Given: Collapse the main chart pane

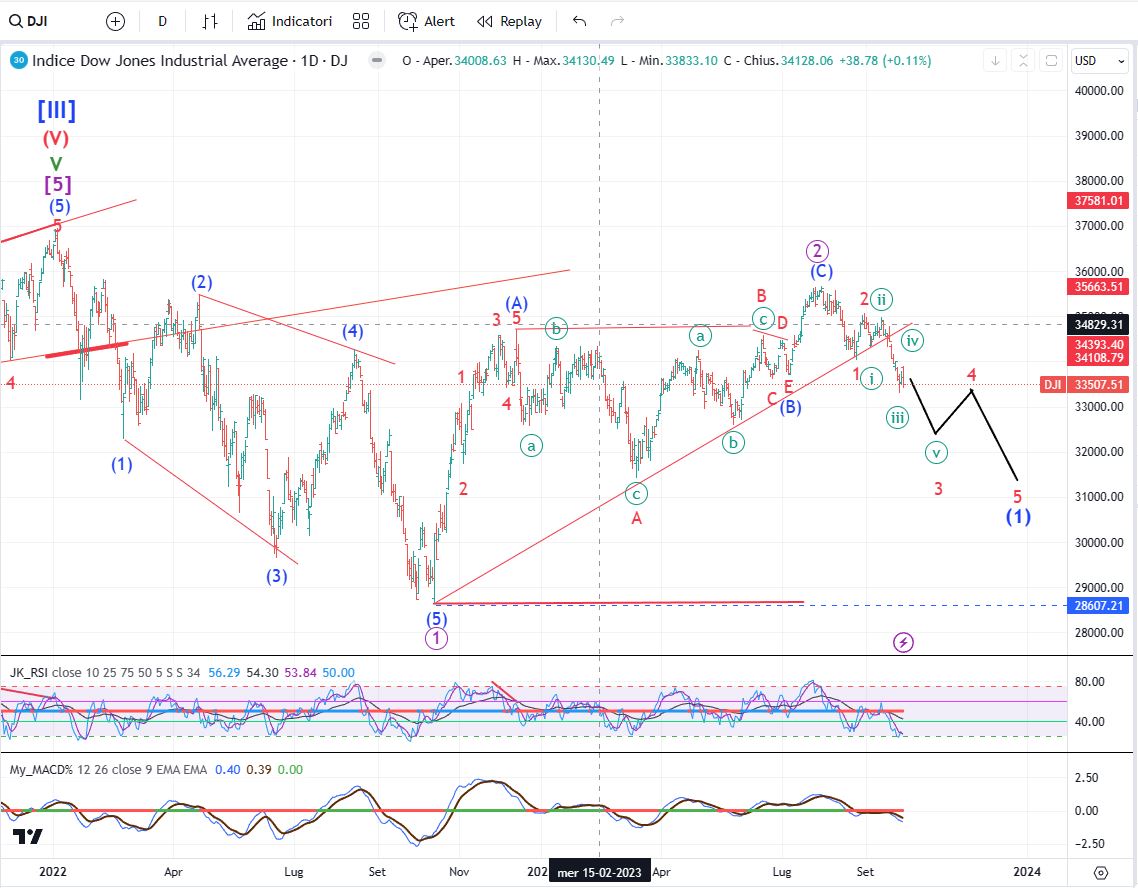Looking at the screenshot, I should [1023, 61].
